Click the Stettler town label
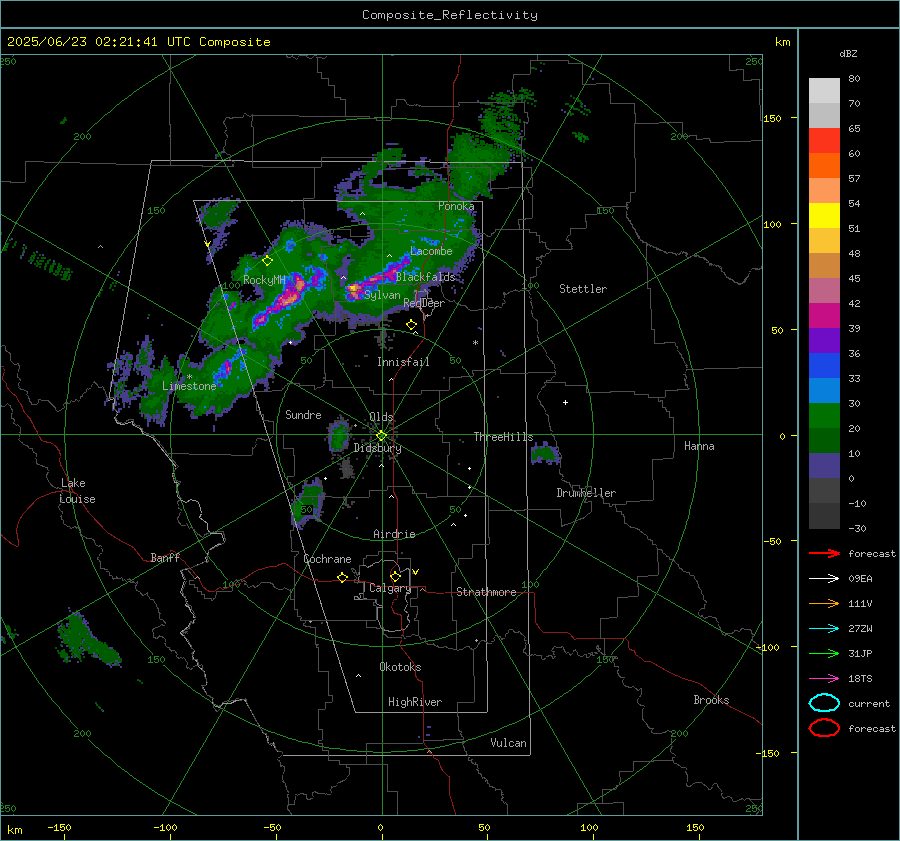 coord(583,289)
